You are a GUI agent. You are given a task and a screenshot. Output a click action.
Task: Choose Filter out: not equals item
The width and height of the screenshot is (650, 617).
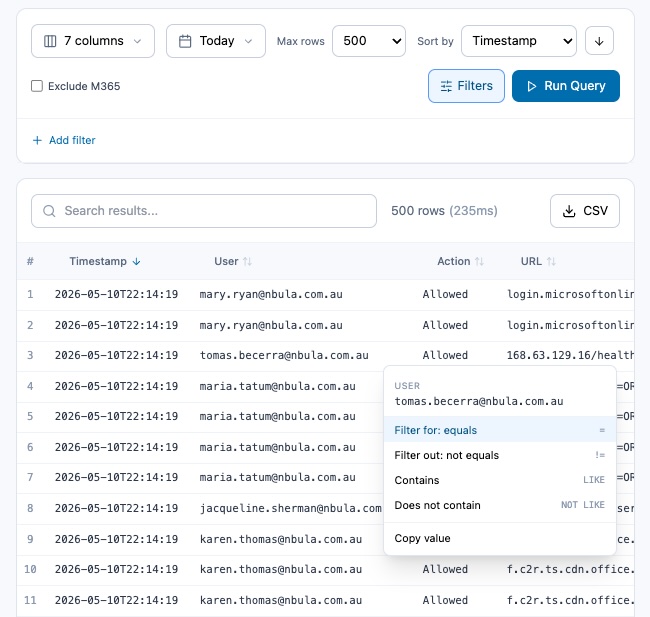pos(500,455)
